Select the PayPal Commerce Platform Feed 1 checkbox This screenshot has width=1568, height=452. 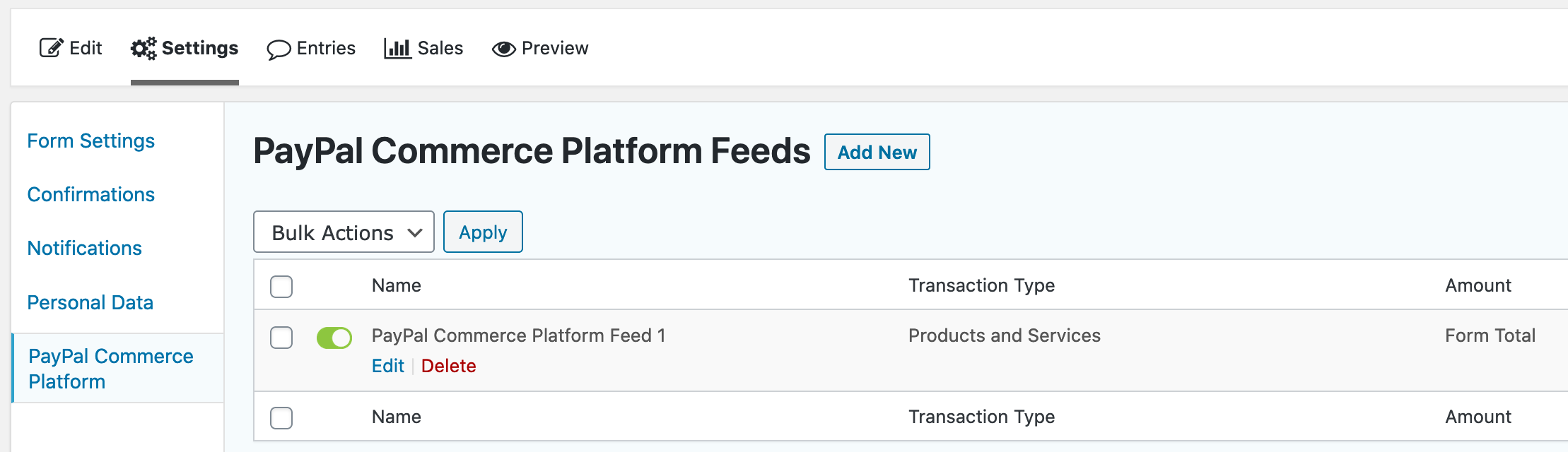281,338
